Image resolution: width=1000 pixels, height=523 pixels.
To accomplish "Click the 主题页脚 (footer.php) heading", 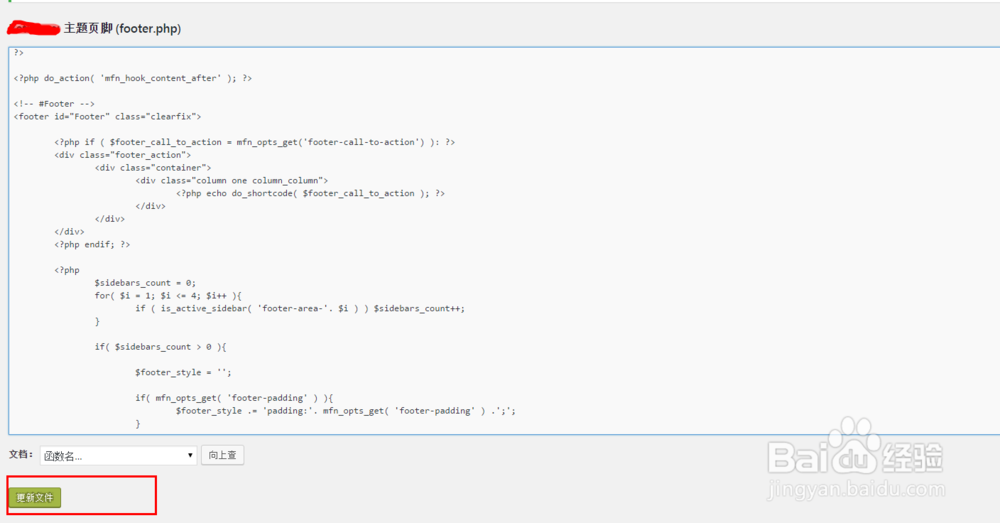I will (122, 29).
